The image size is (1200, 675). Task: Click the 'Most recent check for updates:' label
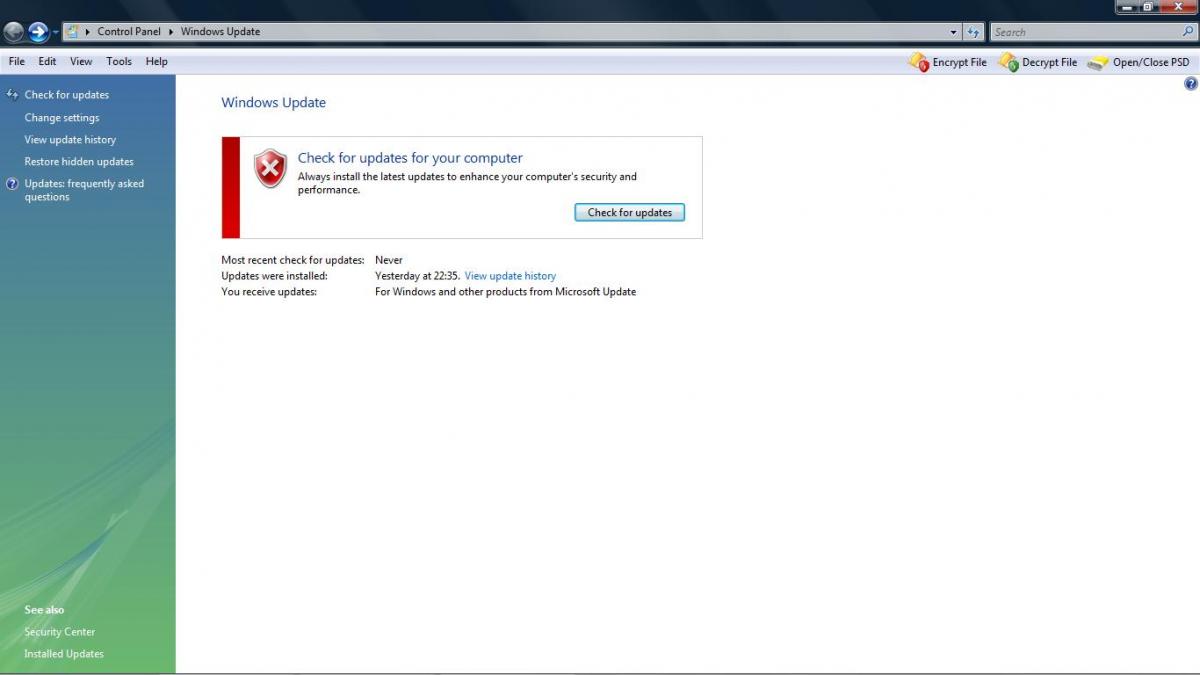[293, 260]
